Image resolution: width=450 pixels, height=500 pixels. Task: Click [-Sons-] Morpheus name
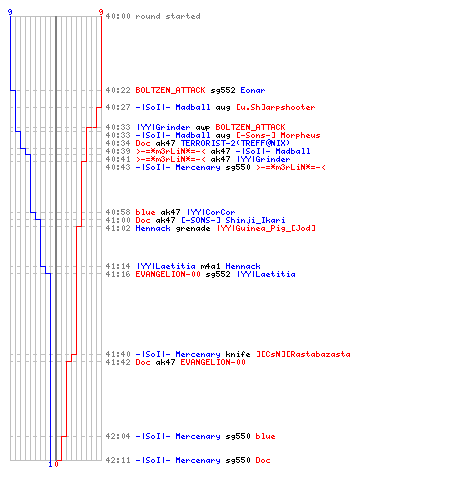[278, 135]
